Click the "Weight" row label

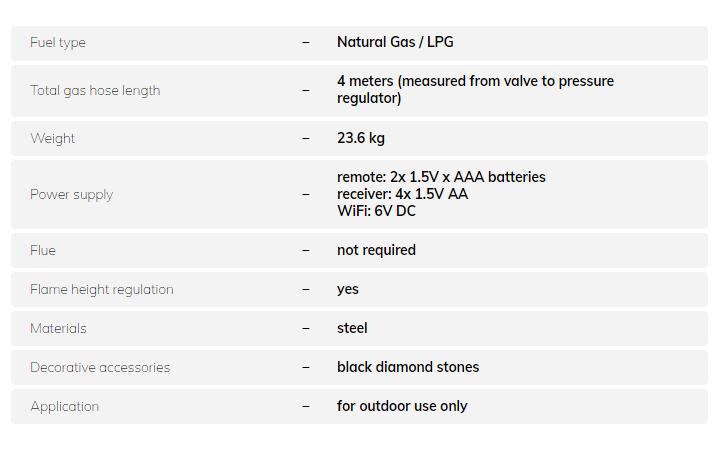pyautogui.click(x=52, y=139)
